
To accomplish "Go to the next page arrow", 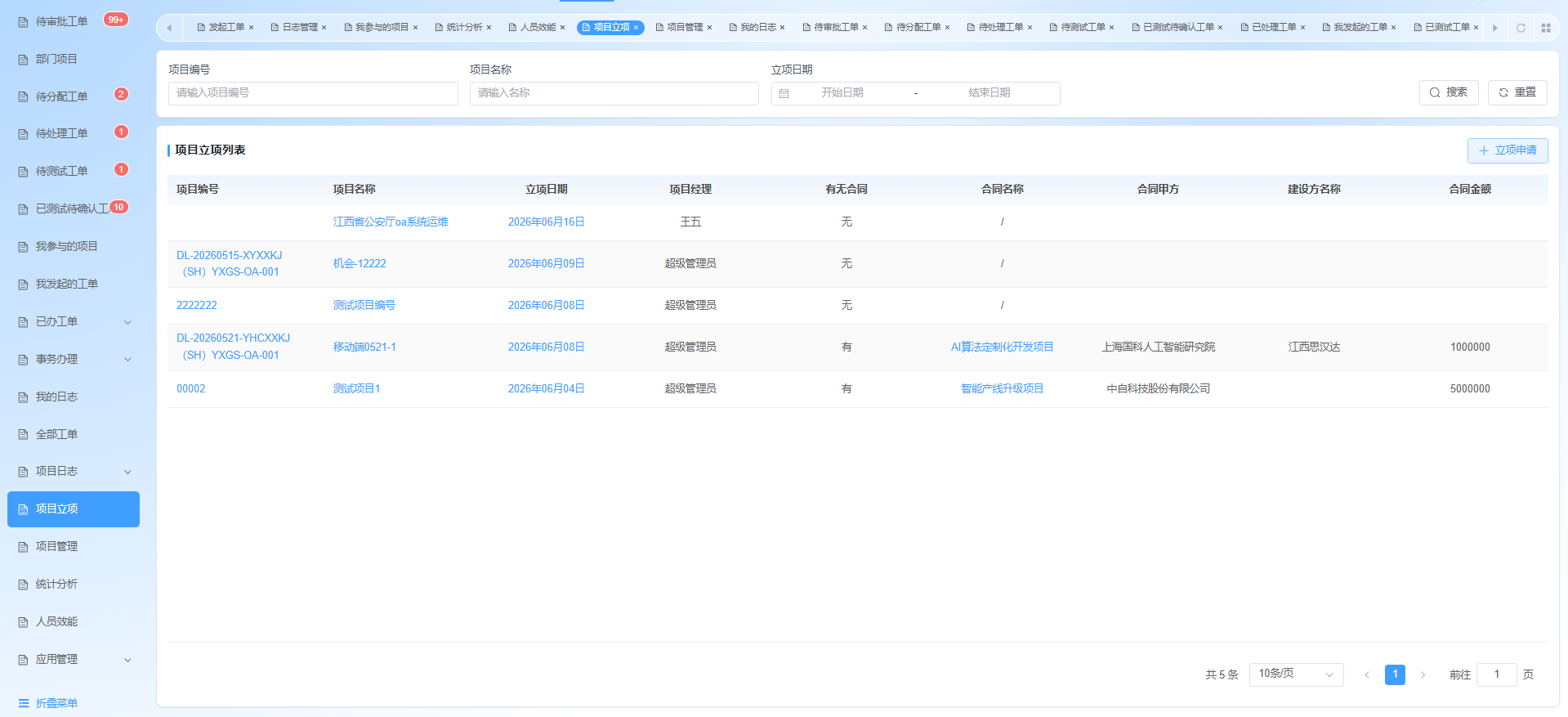I will [1423, 675].
